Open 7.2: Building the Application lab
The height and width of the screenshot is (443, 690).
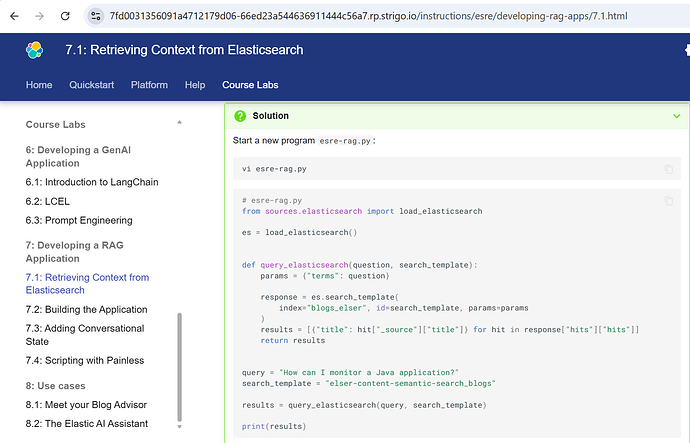pyautogui.click(x=86, y=310)
